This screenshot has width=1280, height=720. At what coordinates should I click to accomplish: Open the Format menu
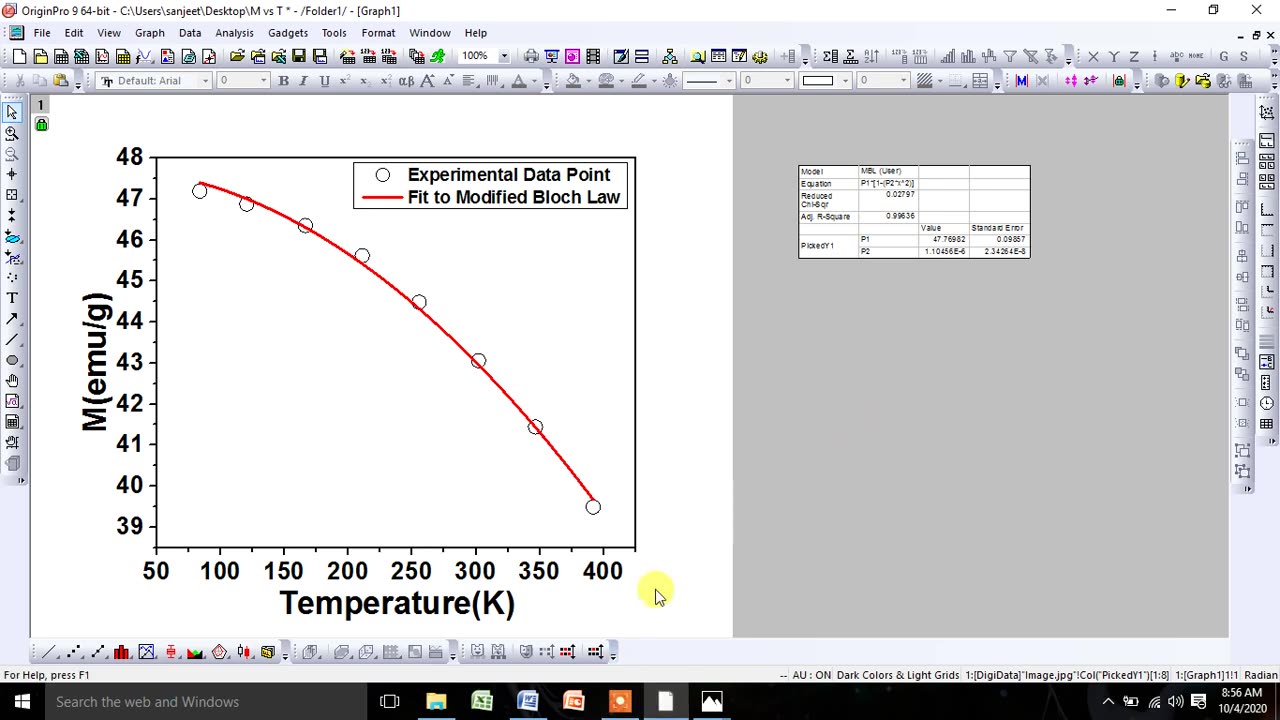378,33
